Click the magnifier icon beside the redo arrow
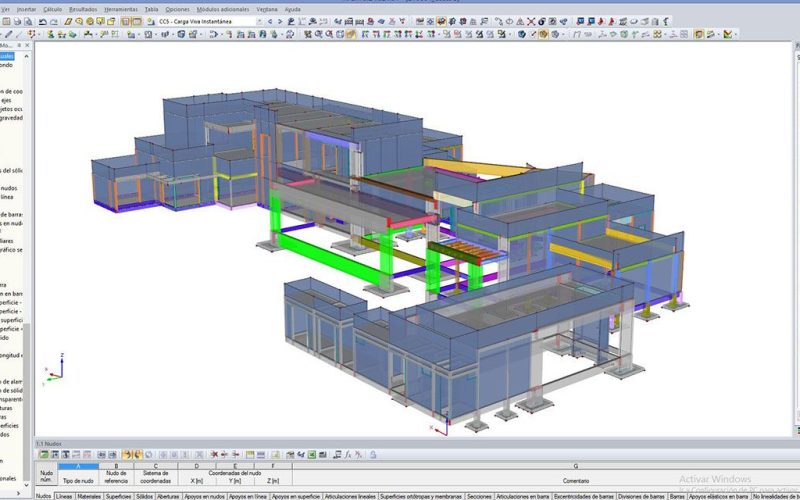Screen dimensions: 800x500 pyautogui.click(x=79, y=21)
